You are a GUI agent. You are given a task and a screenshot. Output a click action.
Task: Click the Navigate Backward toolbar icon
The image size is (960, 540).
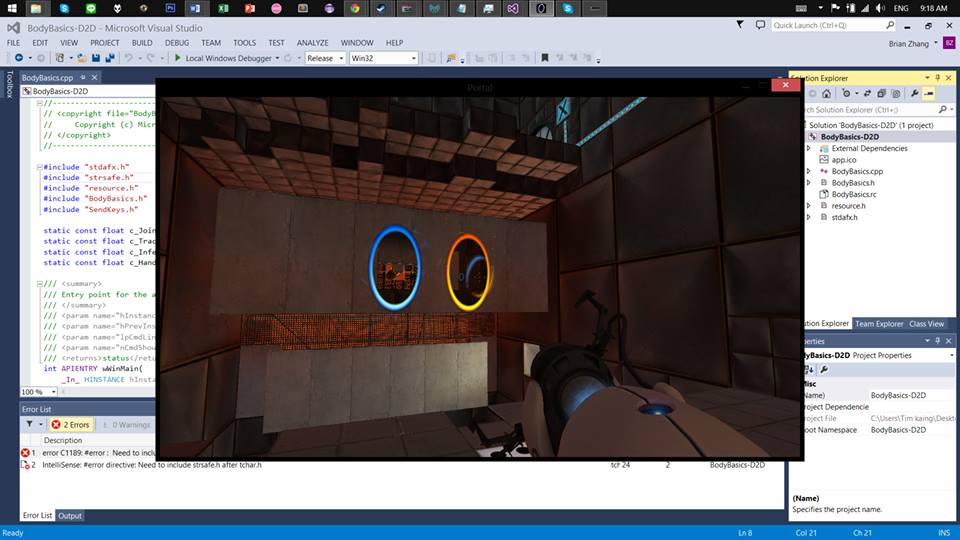click(19, 58)
